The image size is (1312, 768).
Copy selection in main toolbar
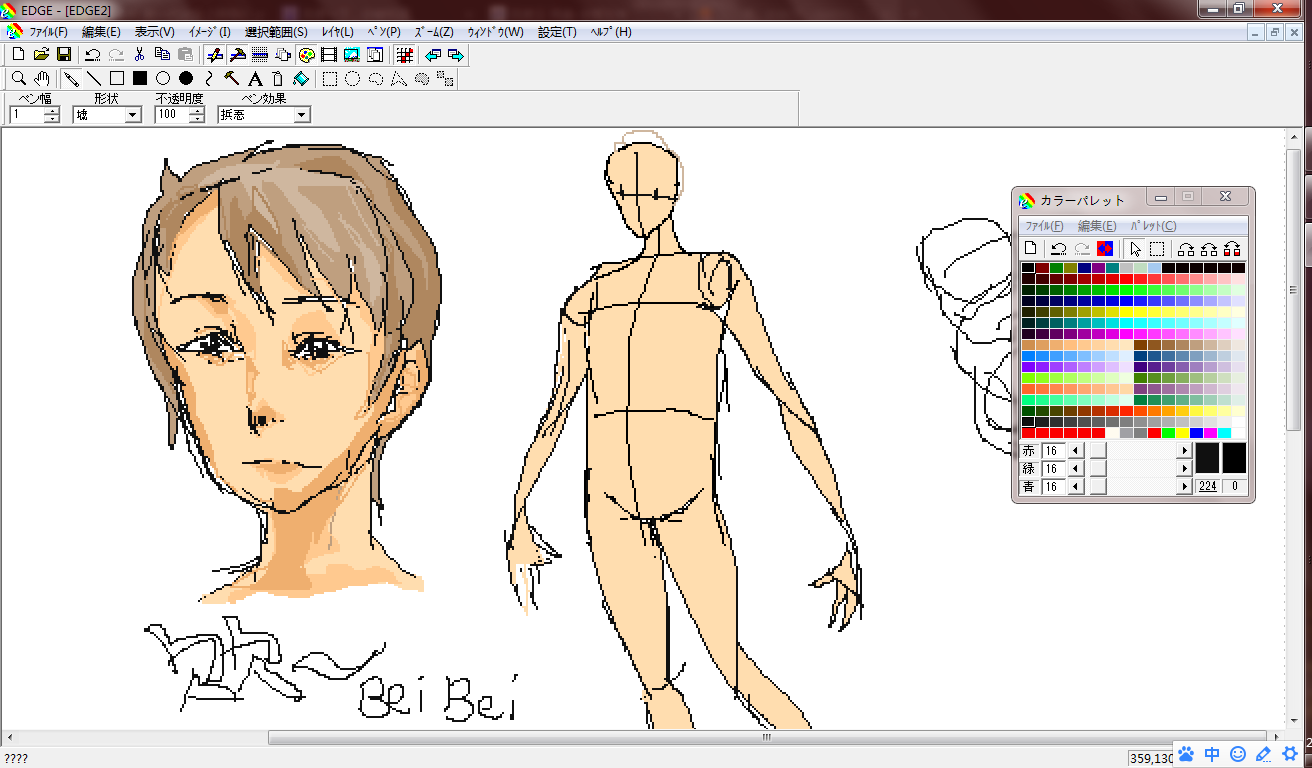point(162,55)
